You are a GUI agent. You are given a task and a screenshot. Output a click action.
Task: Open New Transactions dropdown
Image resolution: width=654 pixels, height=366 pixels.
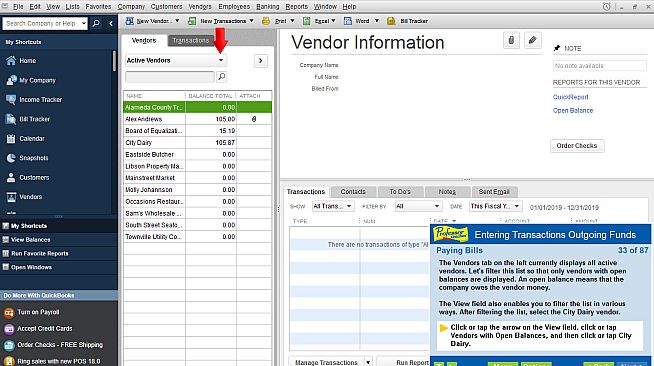click(251, 21)
